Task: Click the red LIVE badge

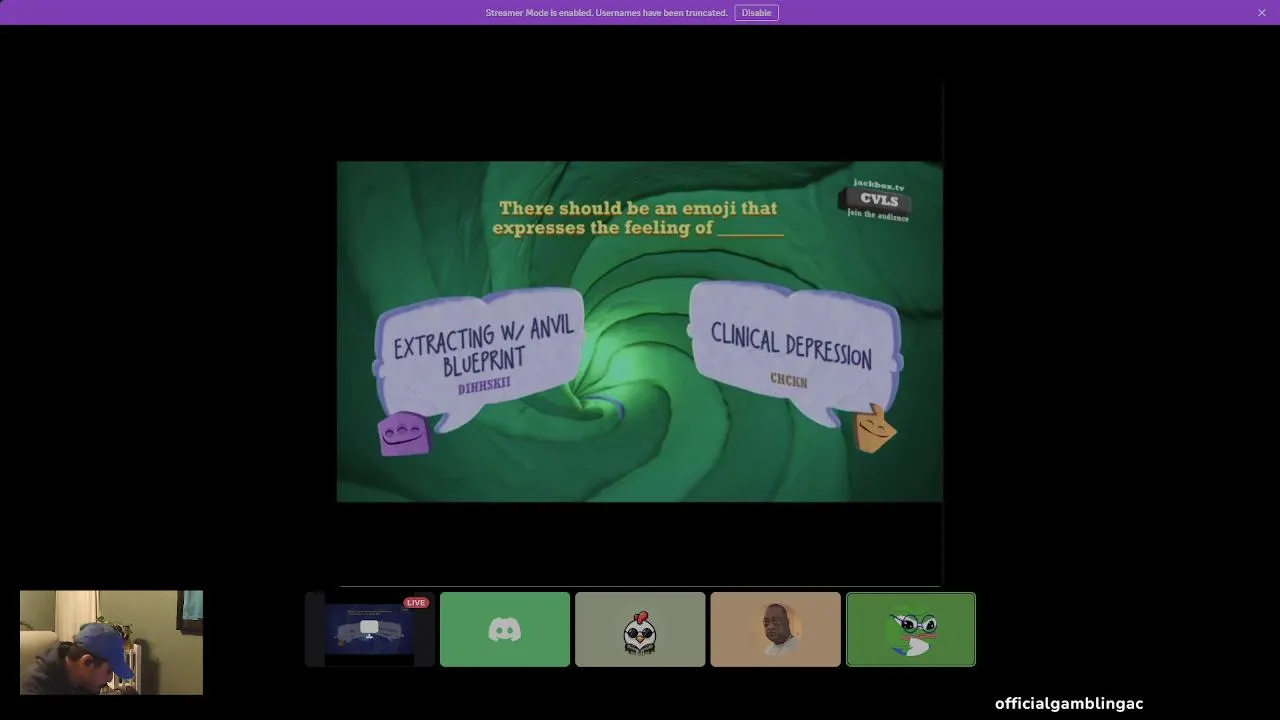Action: pos(416,602)
